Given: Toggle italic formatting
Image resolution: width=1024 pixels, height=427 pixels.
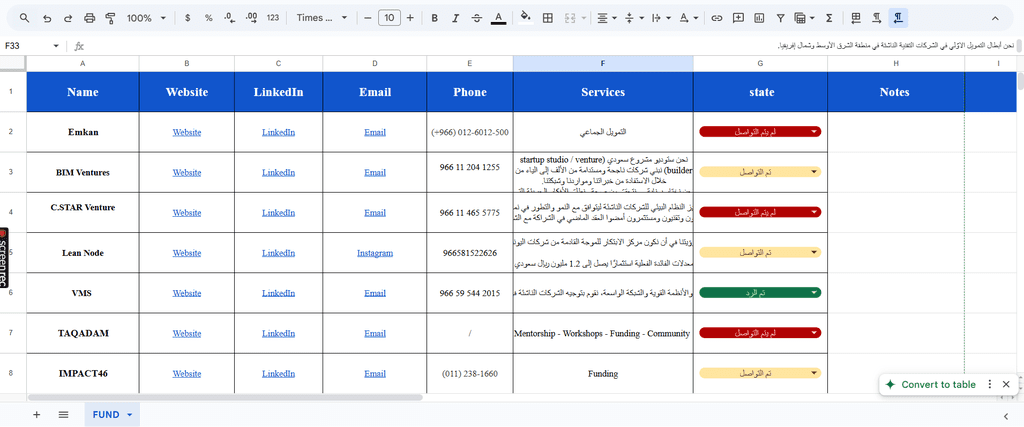Looking at the screenshot, I should tap(456, 18).
